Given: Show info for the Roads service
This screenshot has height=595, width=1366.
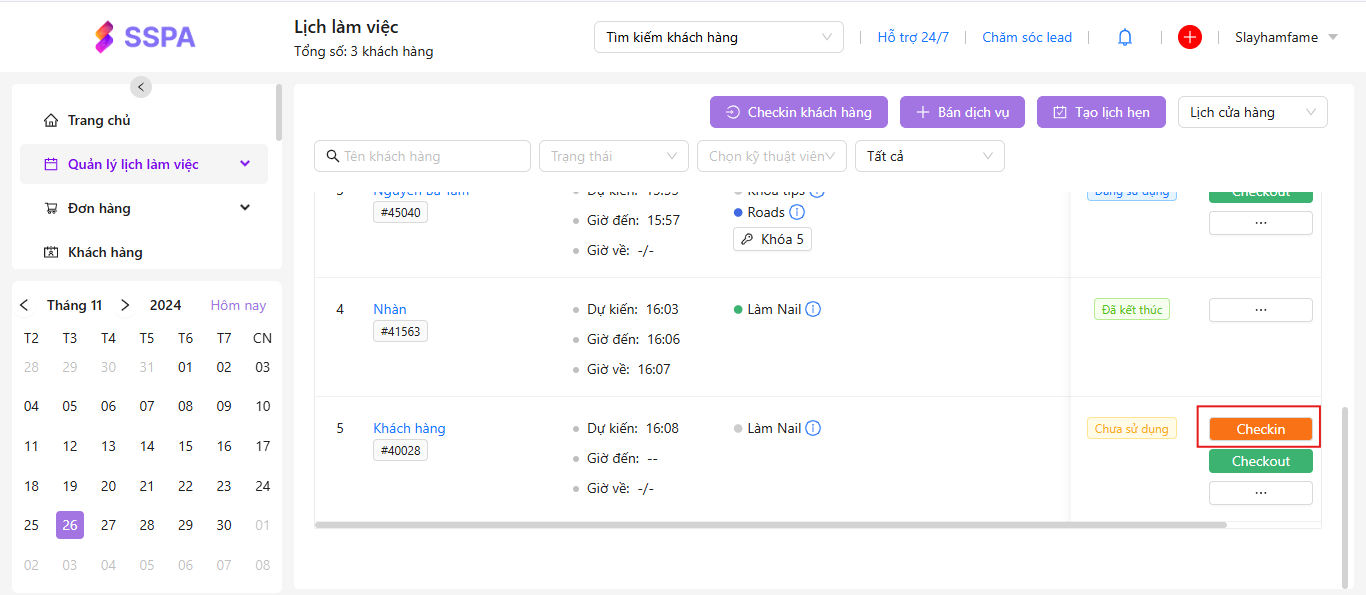Looking at the screenshot, I should 797,212.
